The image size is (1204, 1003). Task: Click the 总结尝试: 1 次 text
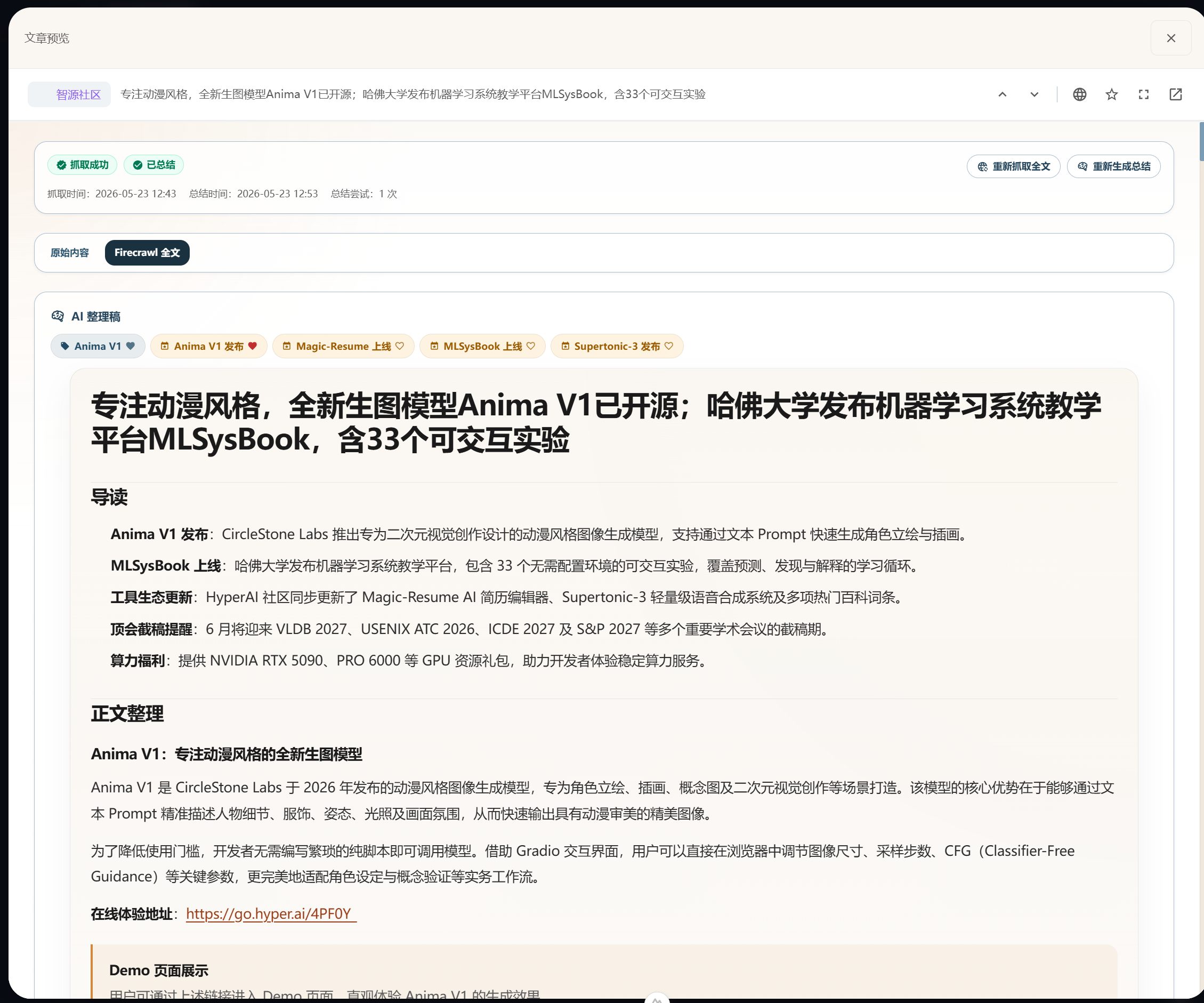coord(364,194)
